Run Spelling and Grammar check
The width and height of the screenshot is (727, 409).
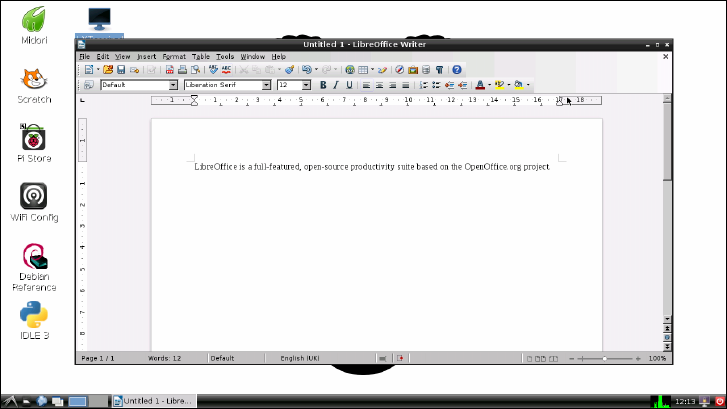pyautogui.click(x=213, y=70)
